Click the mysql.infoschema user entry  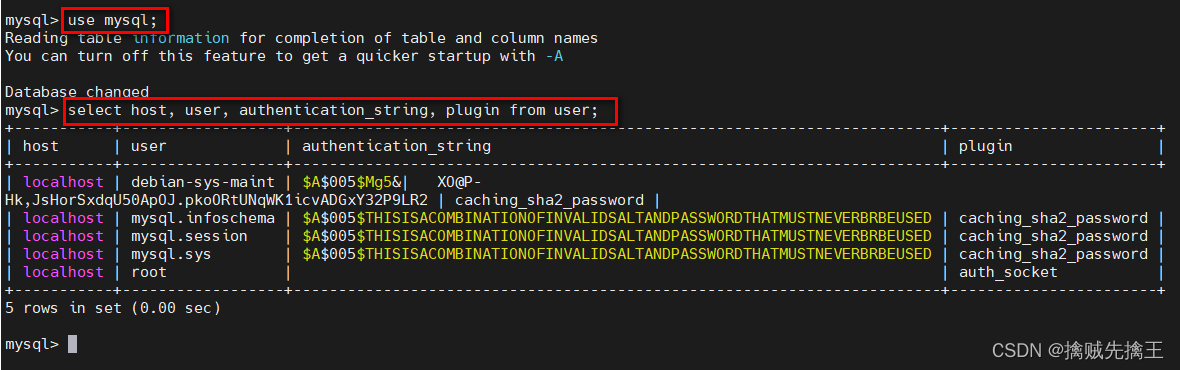coord(203,218)
